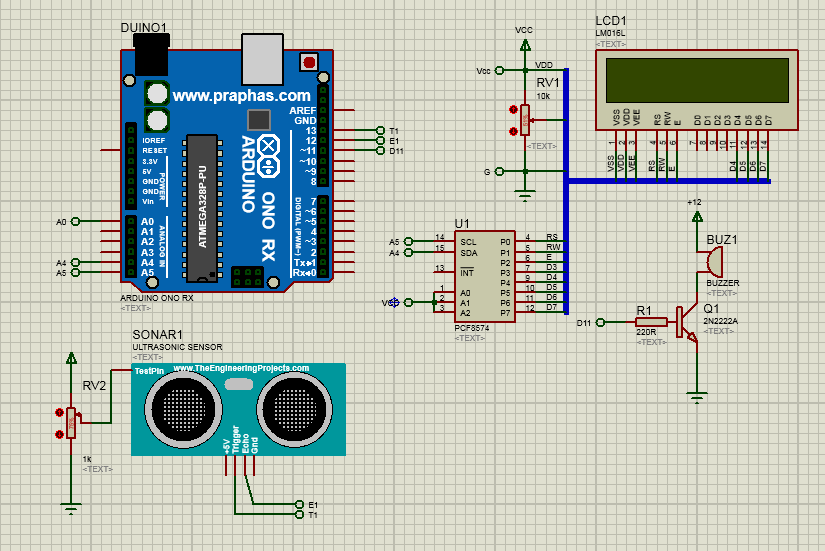Click the ground symbol below the Q1 transistor
The width and height of the screenshot is (825, 551).
(x=697, y=398)
